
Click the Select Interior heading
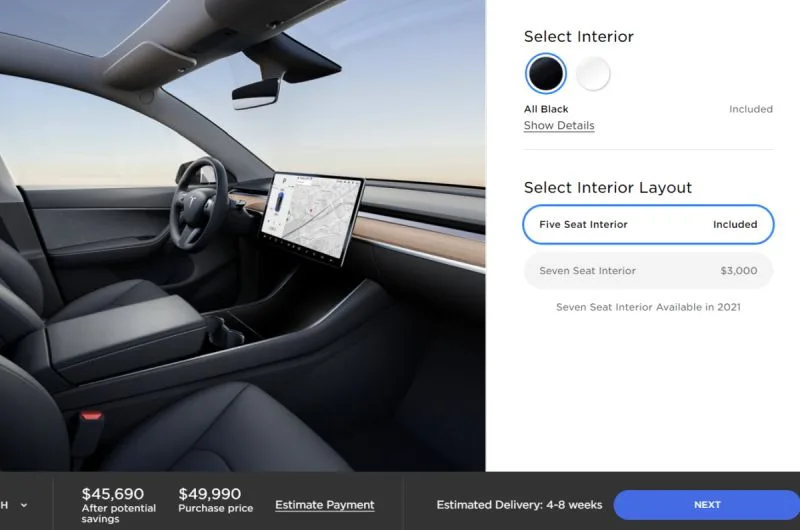(579, 37)
